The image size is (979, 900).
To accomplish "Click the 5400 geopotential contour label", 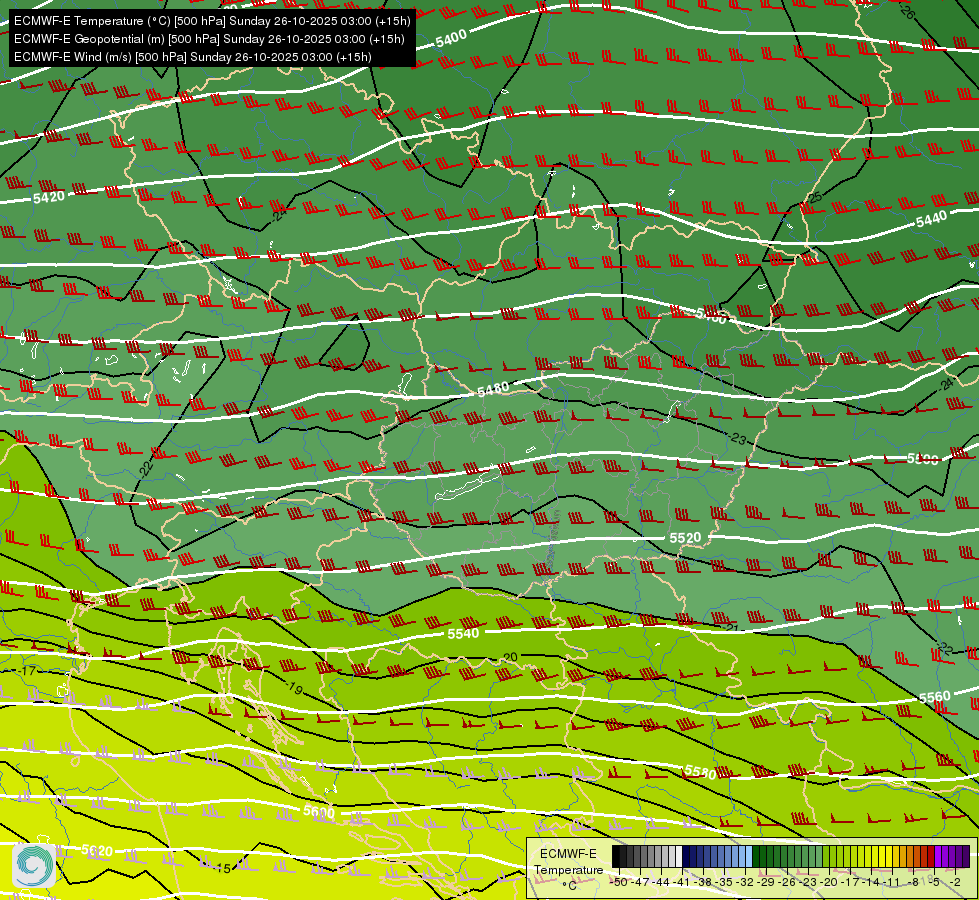I will pyautogui.click(x=451, y=39).
